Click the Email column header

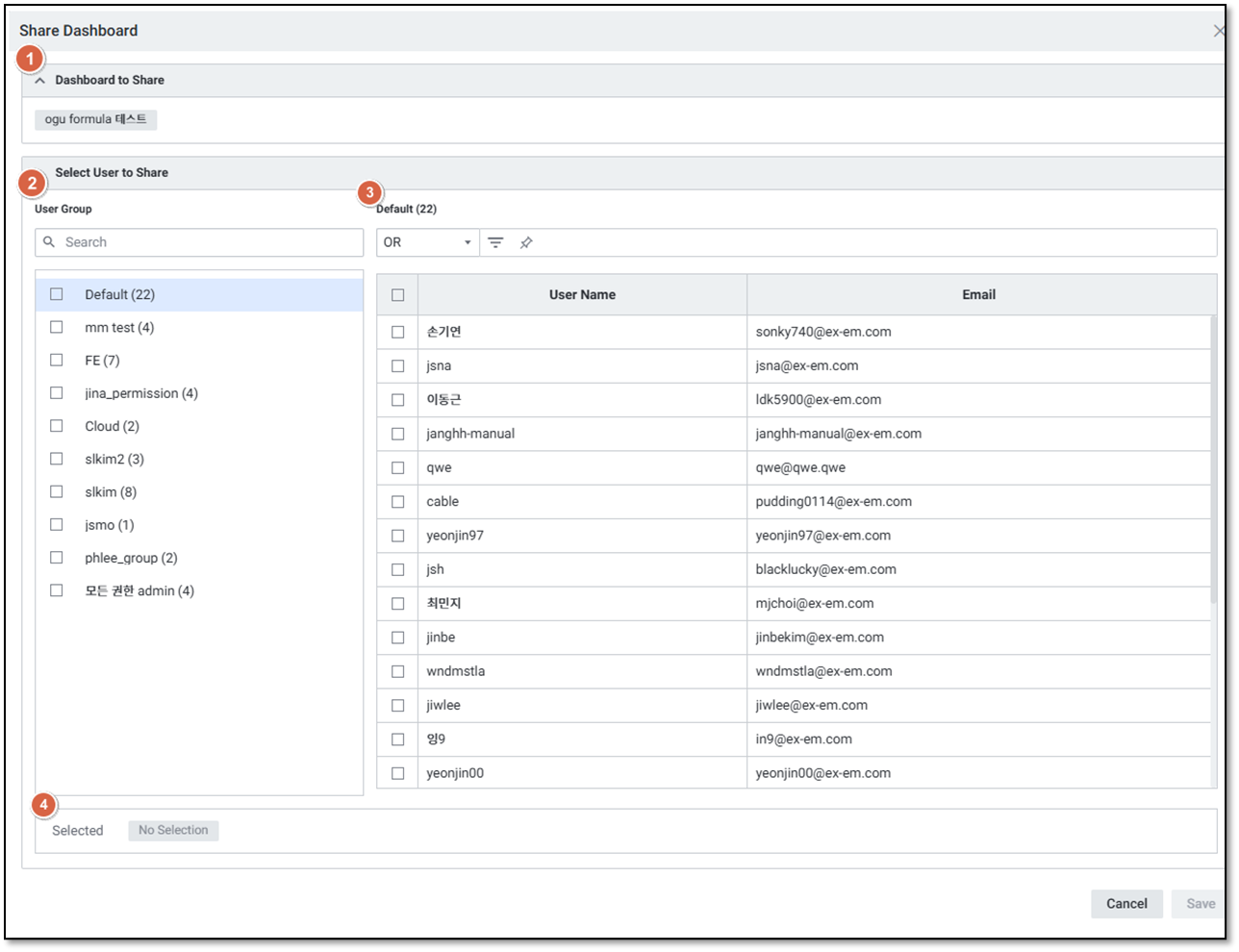[978, 295]
